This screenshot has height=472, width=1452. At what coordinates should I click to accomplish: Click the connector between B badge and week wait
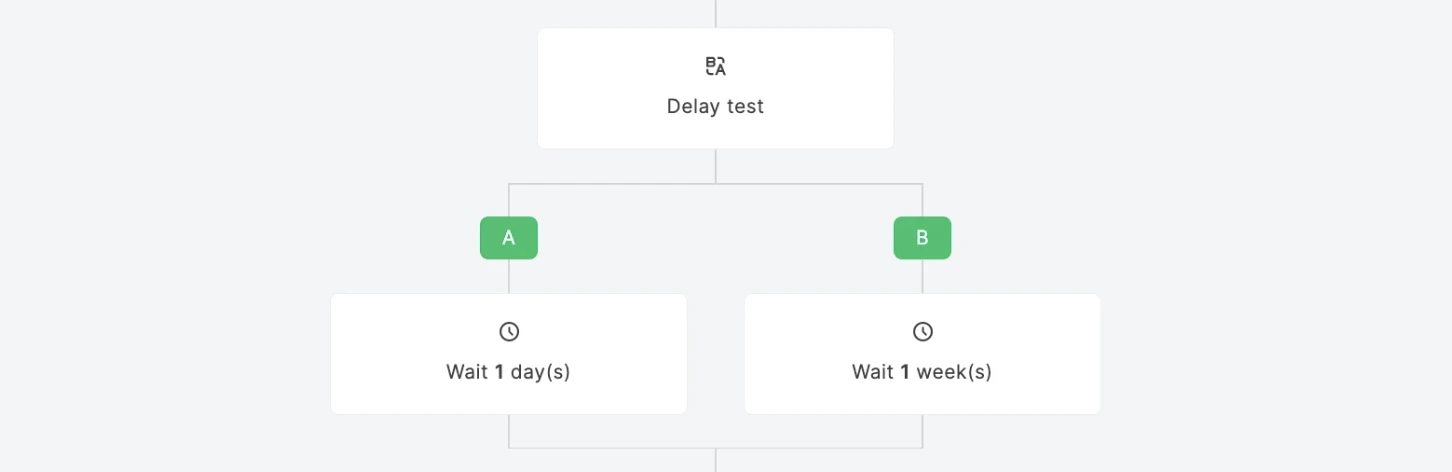coord(922,276)
